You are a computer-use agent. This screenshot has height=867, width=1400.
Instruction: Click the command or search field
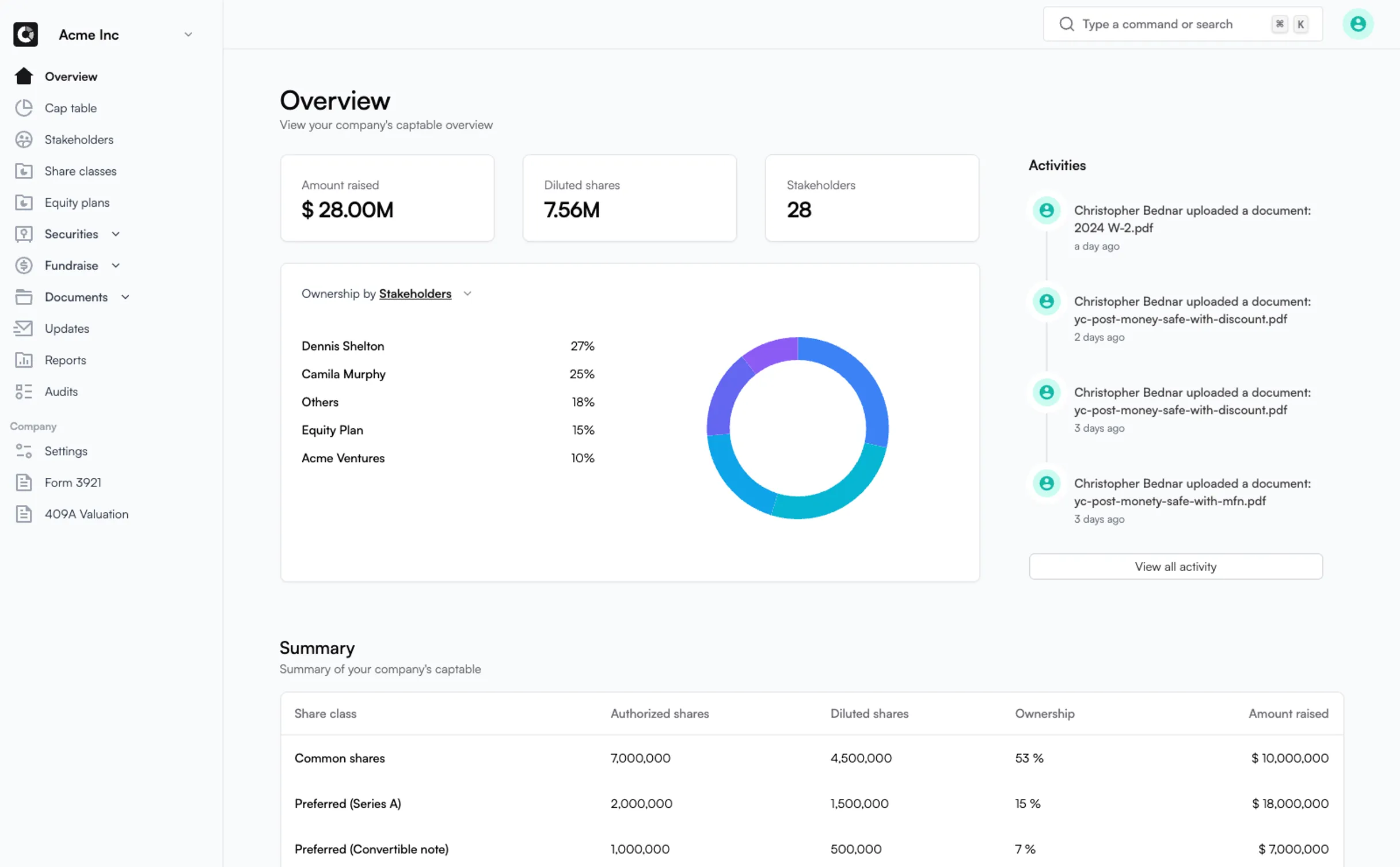pyautogui.click(x=1157, y=24)
